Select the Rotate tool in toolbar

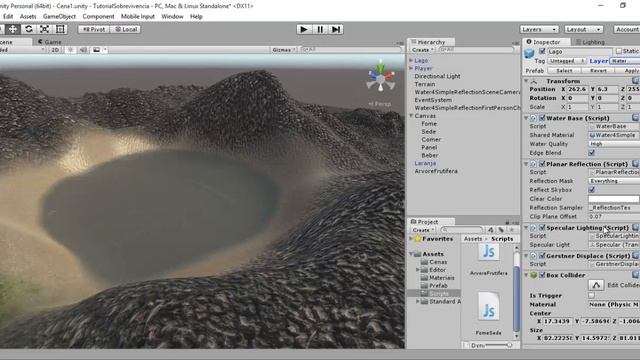[29, 29]
